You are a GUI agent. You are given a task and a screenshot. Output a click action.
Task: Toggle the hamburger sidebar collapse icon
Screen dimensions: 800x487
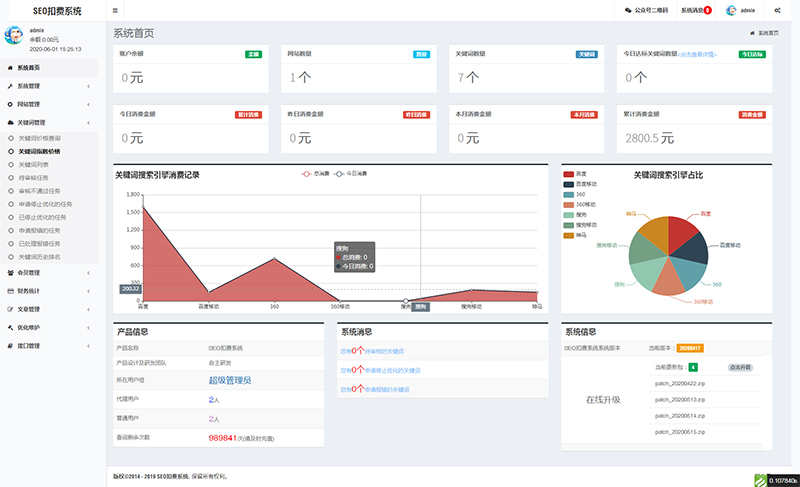coord(115,10)
